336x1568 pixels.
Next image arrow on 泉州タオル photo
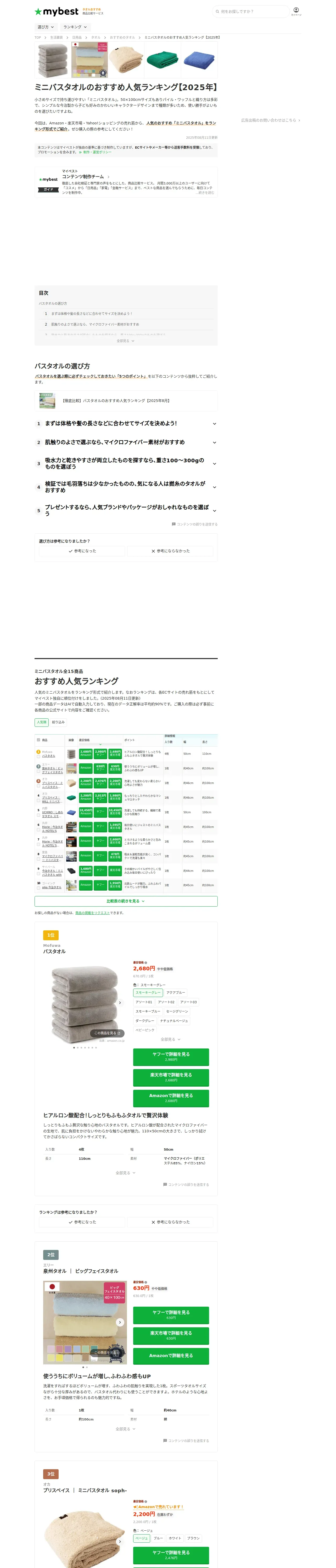pyautogui.click(x=120, y=1322)
